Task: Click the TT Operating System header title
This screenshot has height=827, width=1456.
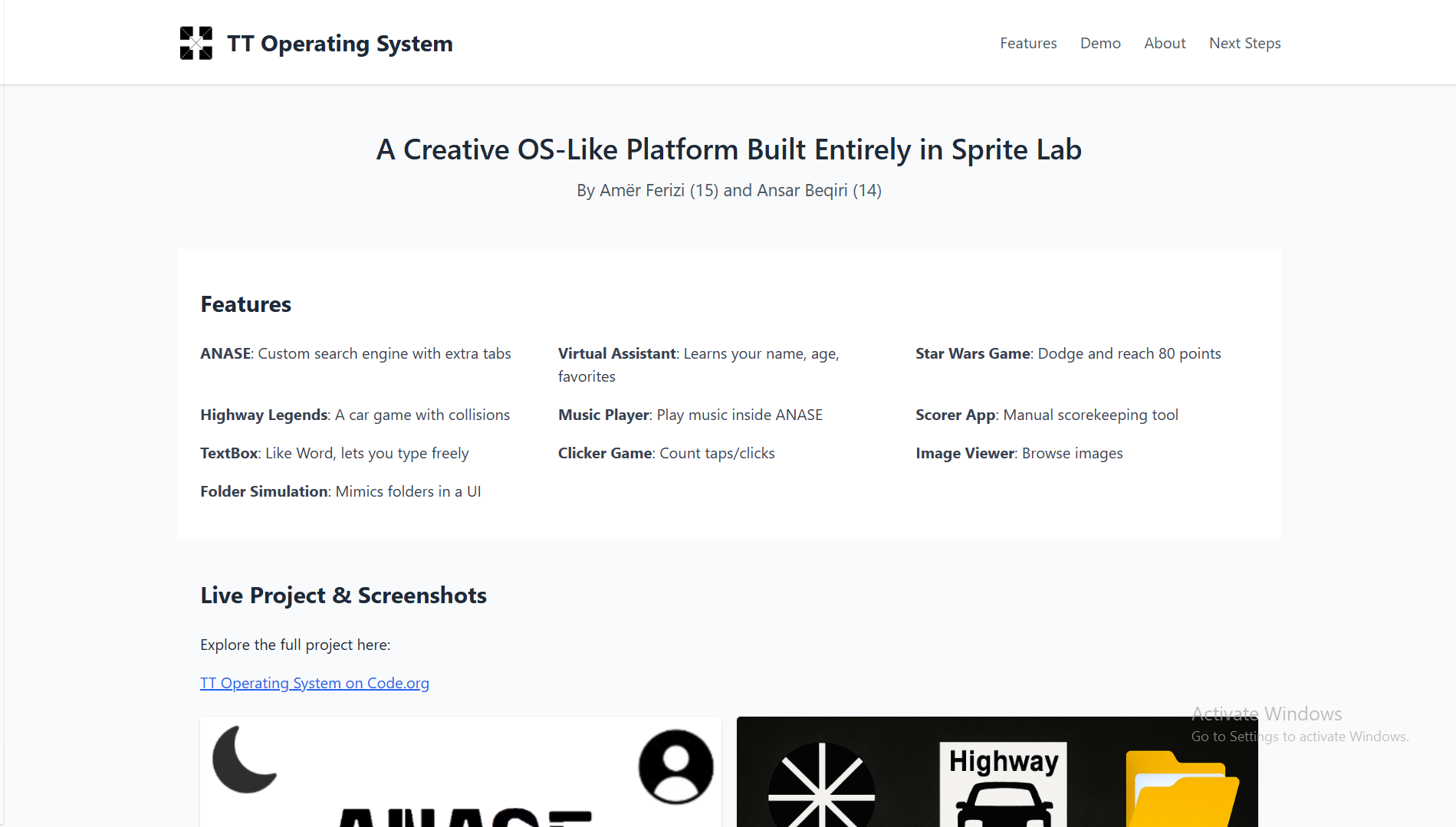Action: [x=340, y=44]
